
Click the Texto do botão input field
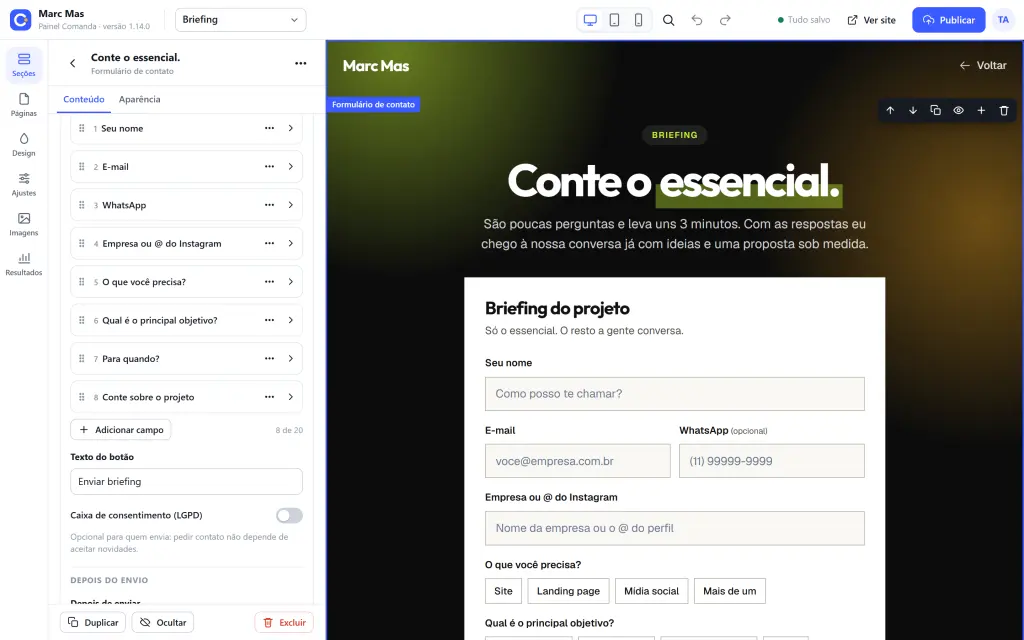186,481
